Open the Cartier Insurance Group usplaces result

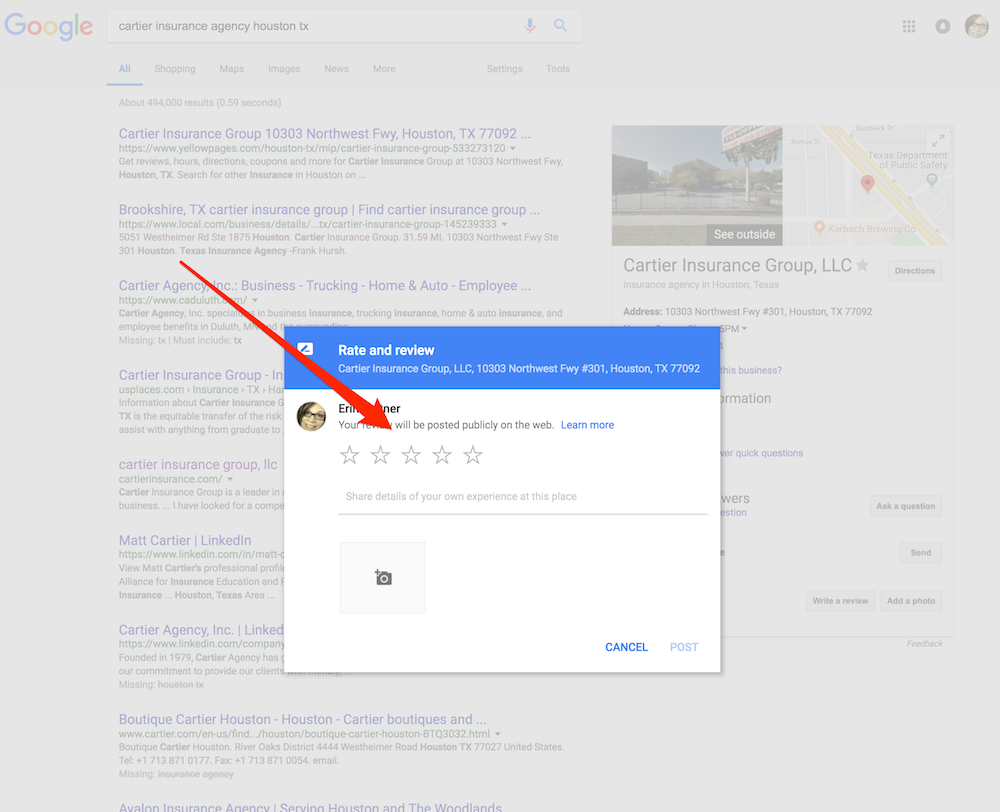(202, 375)
